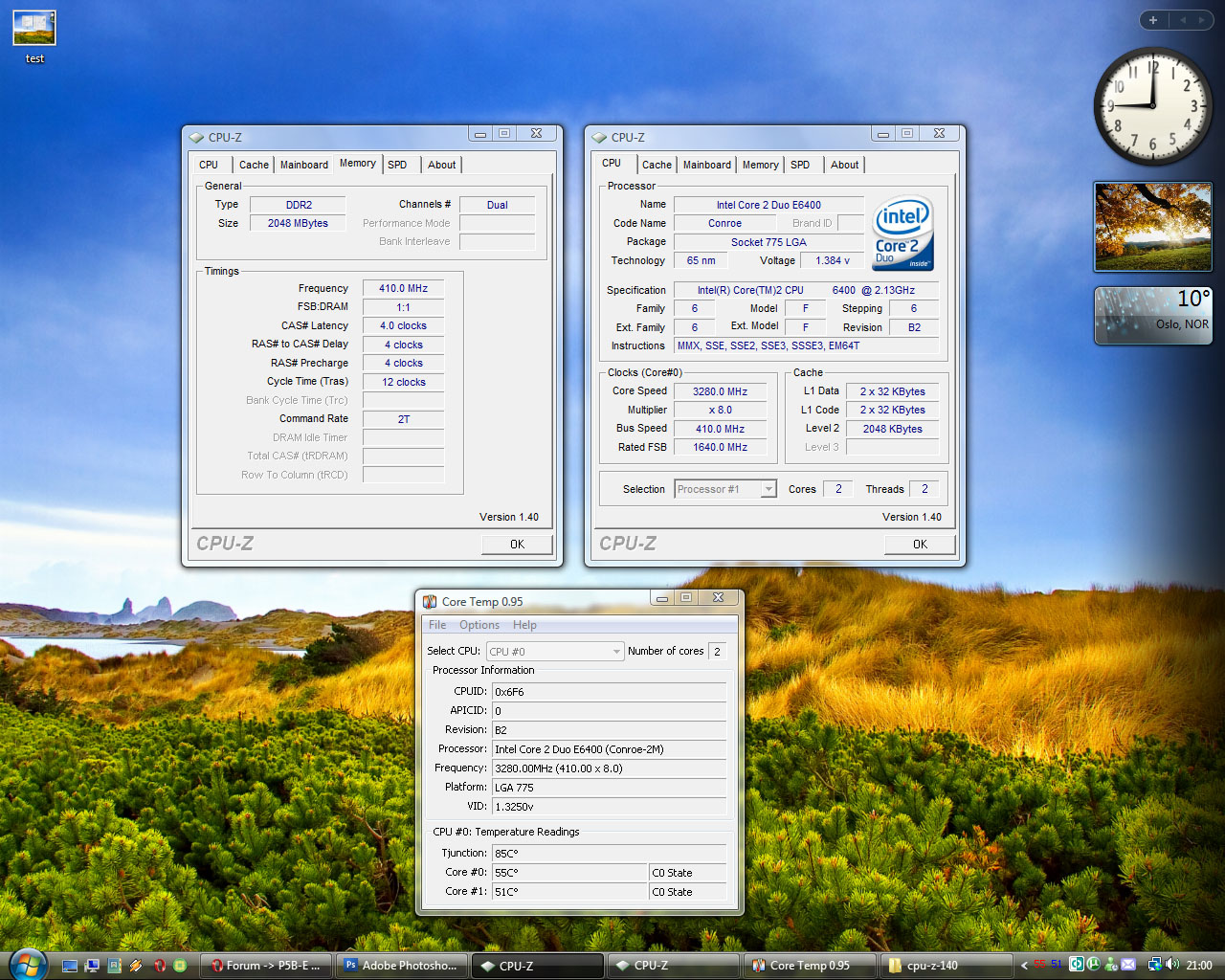The image size is (1225, 980).
Task: Open Memory tab in right CPU-Z window
Action: tap(761, 165)
